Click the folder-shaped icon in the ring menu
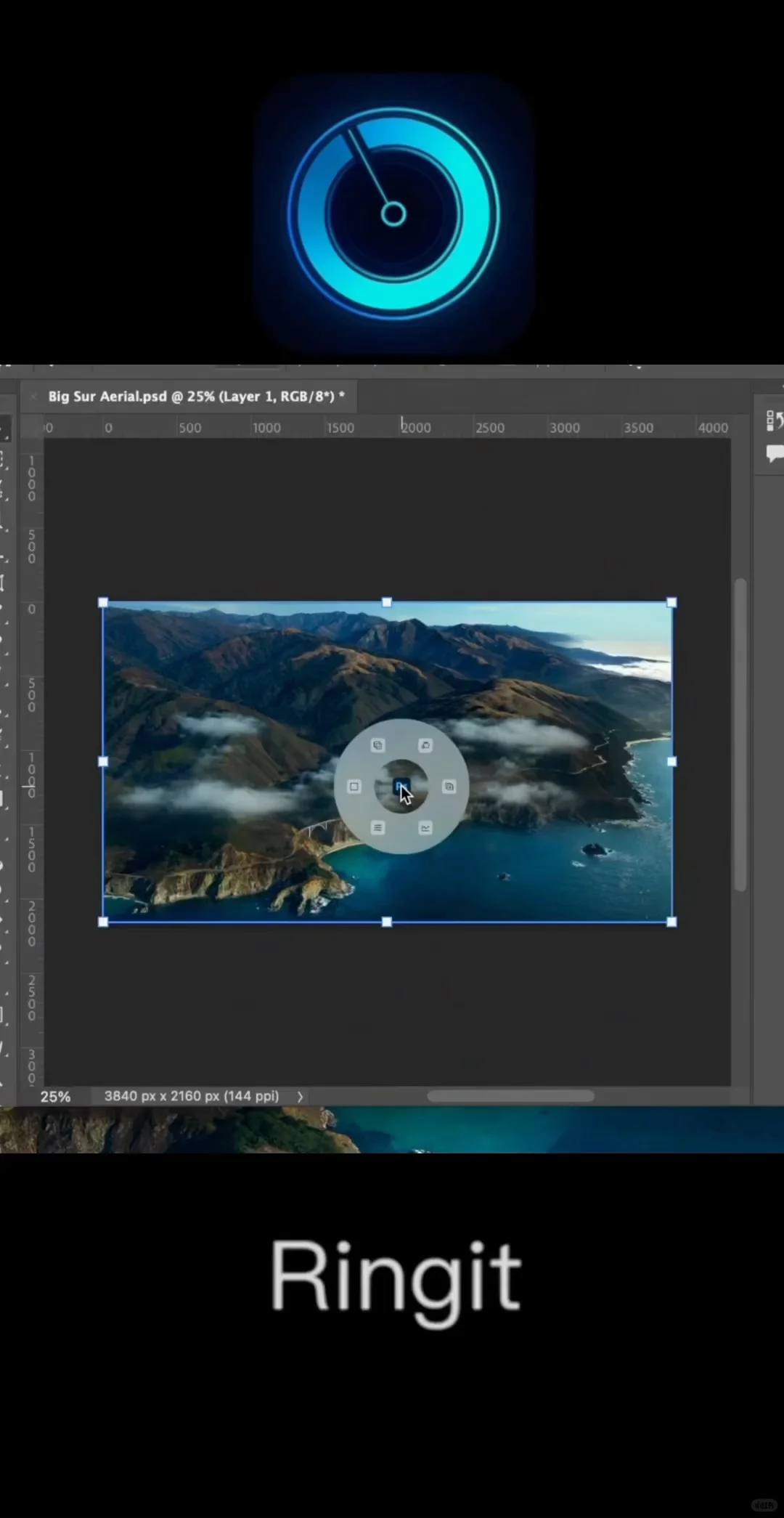This screenshot has height=1518, width=784. (425, 745)
